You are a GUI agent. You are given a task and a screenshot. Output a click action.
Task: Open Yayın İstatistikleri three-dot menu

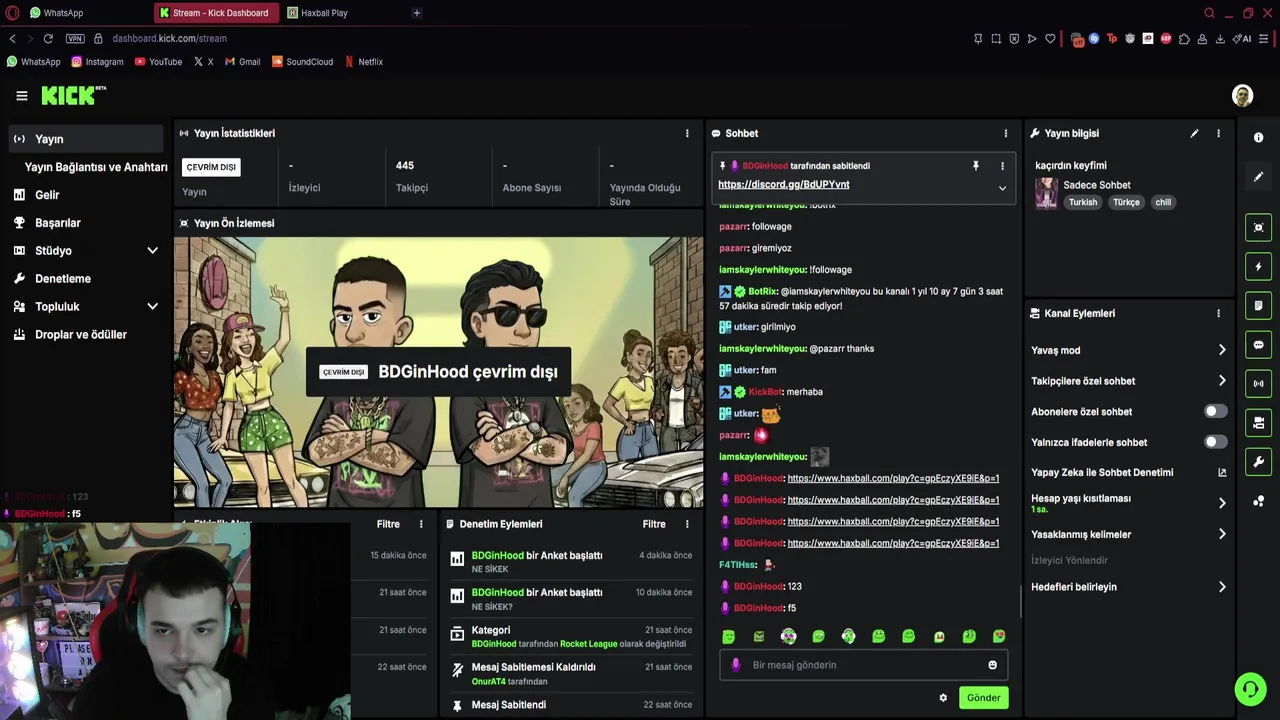point(687,133)
